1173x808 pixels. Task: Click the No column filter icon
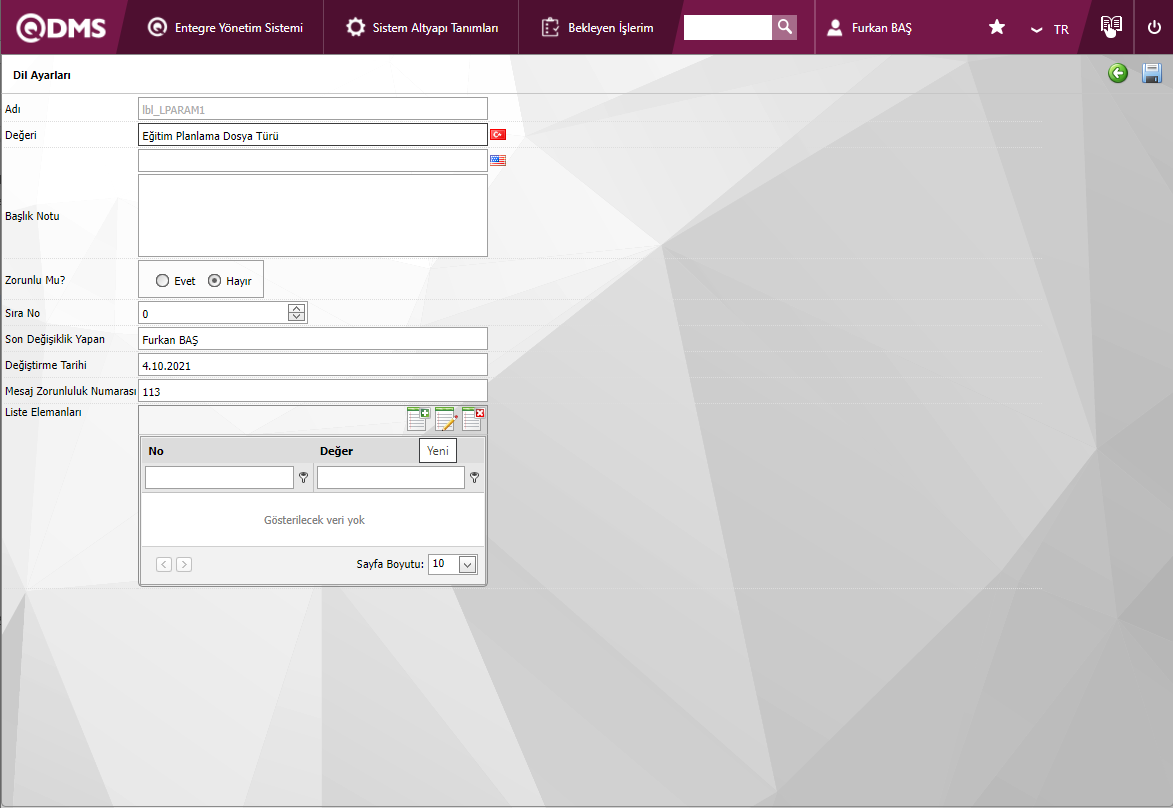click(x=303, y=479)
